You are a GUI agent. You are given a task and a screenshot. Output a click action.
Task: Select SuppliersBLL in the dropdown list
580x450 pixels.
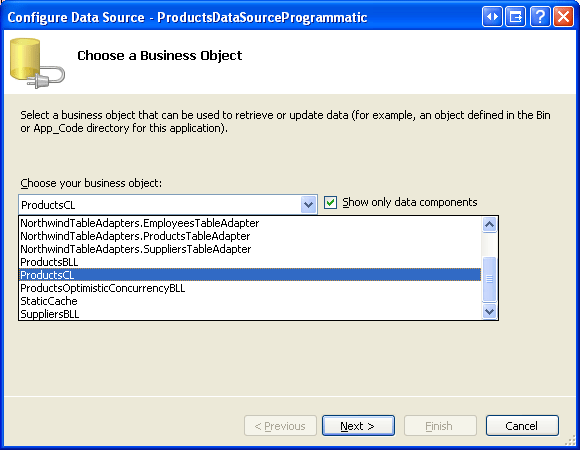[x=250, y=314]
